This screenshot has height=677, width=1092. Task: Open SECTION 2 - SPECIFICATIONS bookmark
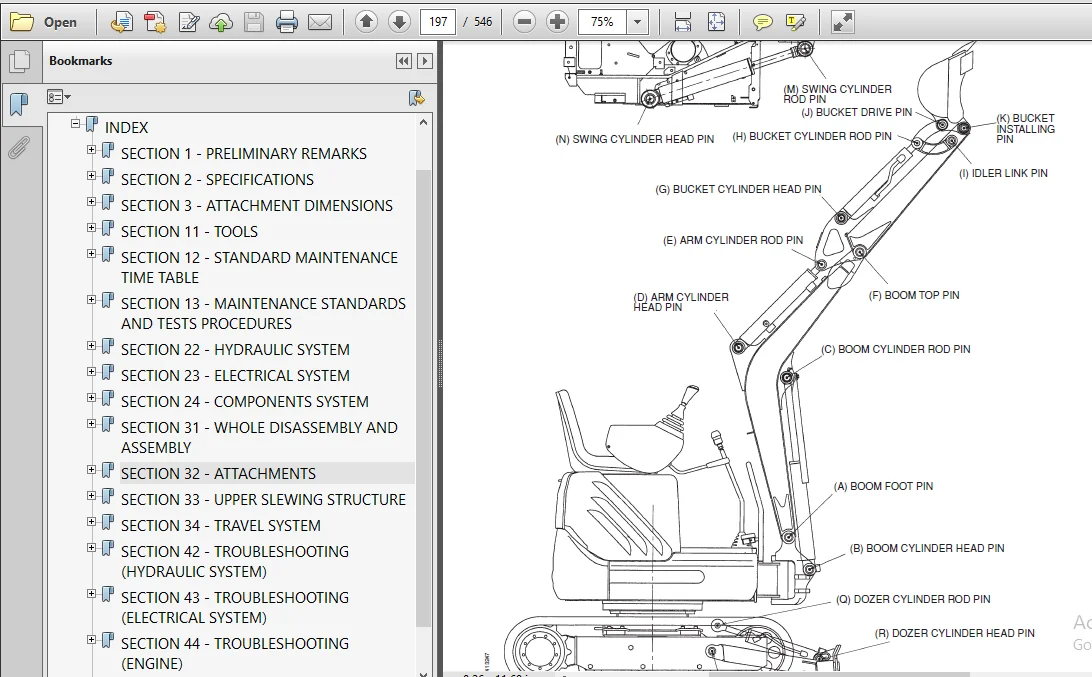217,180
